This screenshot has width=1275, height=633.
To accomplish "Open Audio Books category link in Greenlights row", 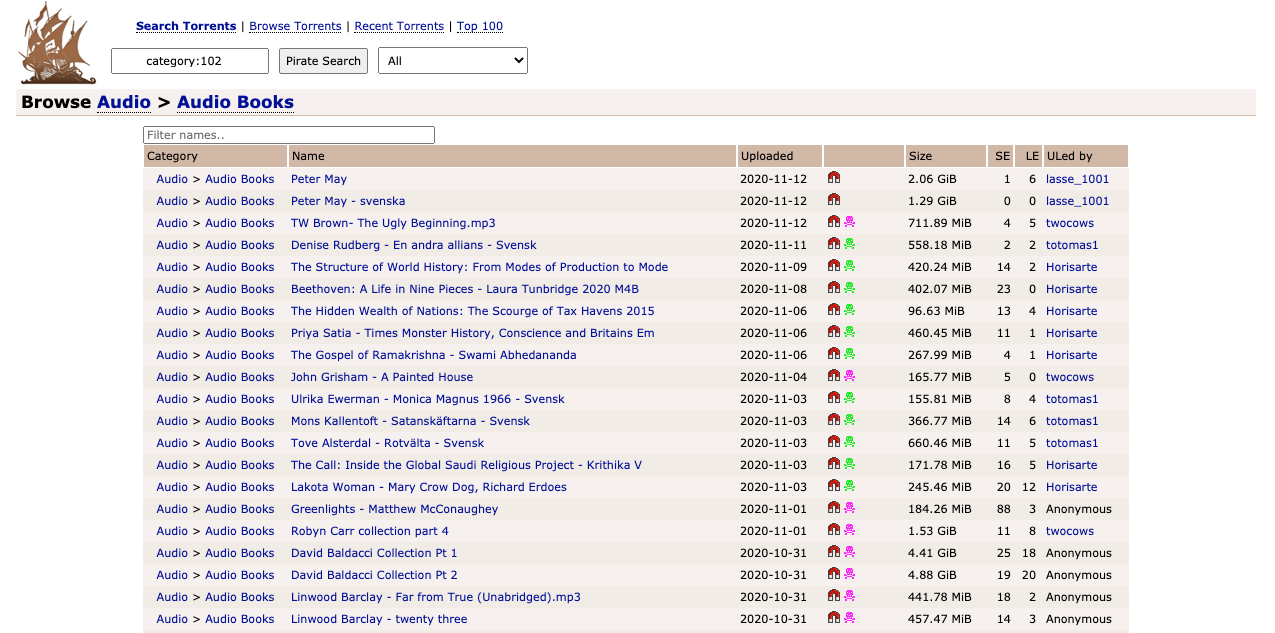I will (x=240, y=509).
